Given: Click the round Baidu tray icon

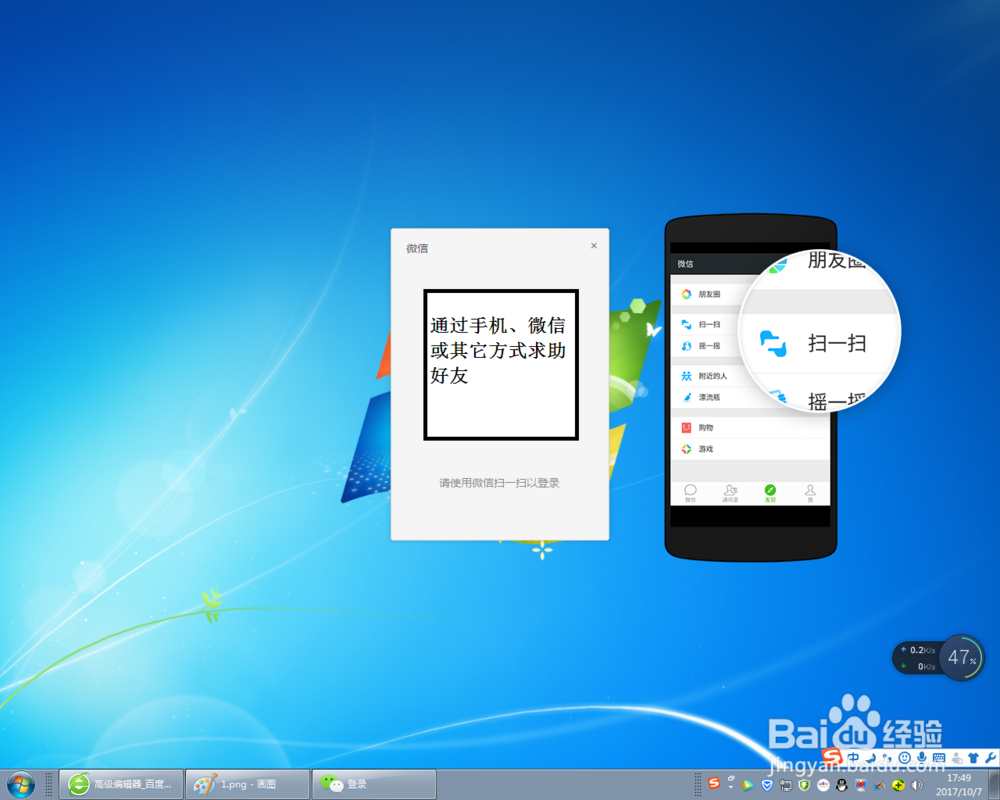Looking at the screenshot, I should (823, 785).
